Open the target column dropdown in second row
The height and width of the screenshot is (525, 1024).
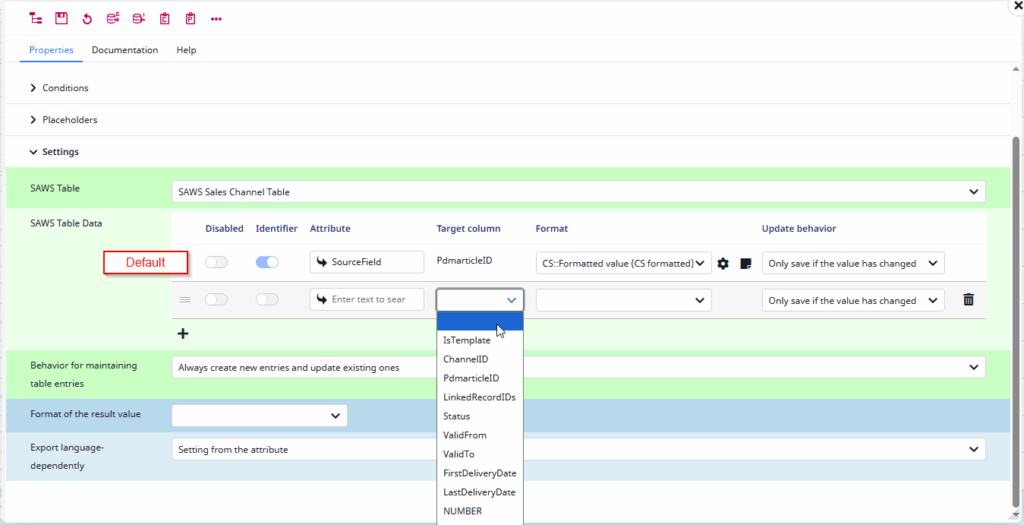(x=480, y=300)
